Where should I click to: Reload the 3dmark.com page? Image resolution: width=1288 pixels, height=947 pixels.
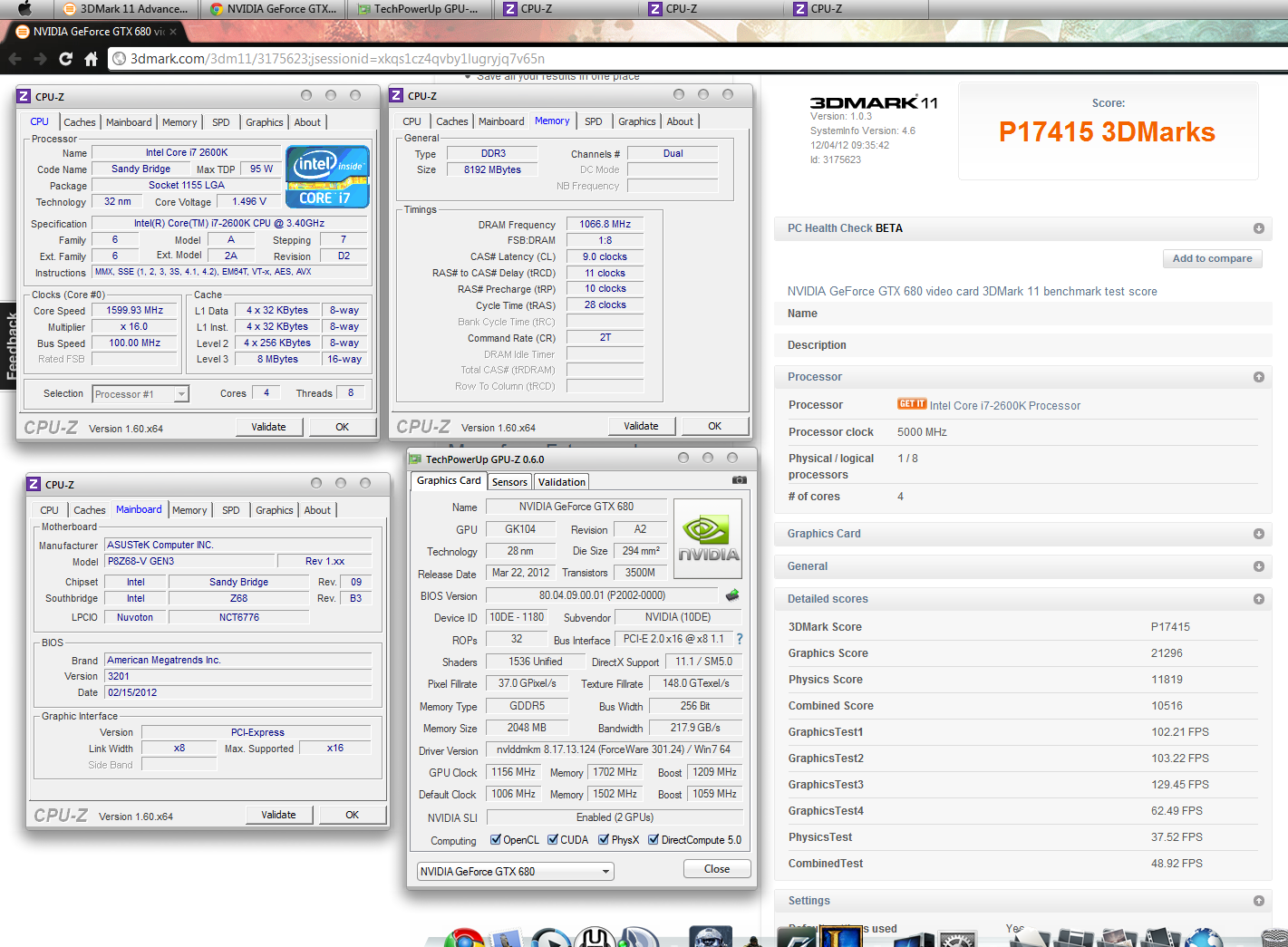[x=65, y=59]
